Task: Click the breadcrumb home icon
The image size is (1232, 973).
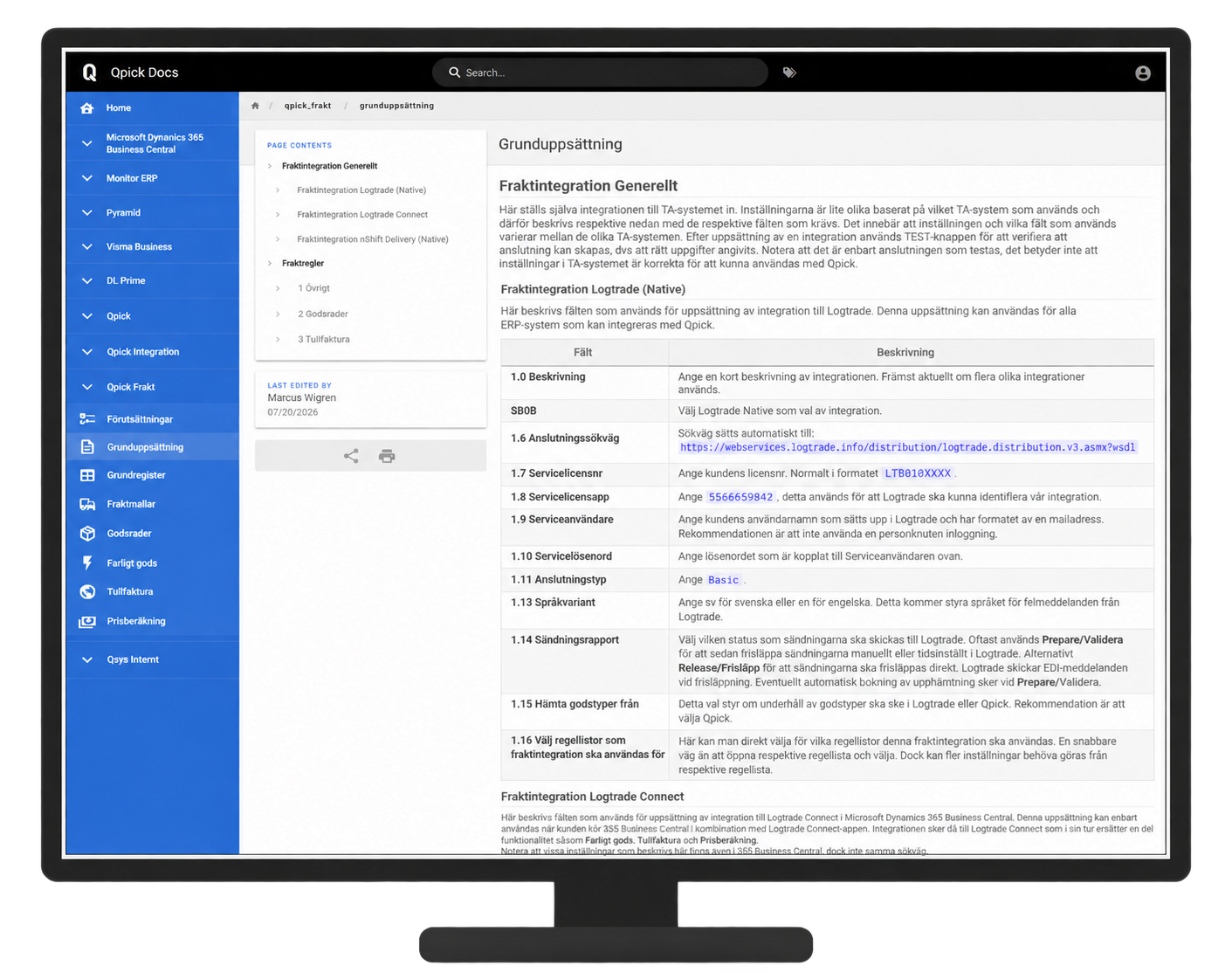Action: pyautogui.click(x=255, y=106)
